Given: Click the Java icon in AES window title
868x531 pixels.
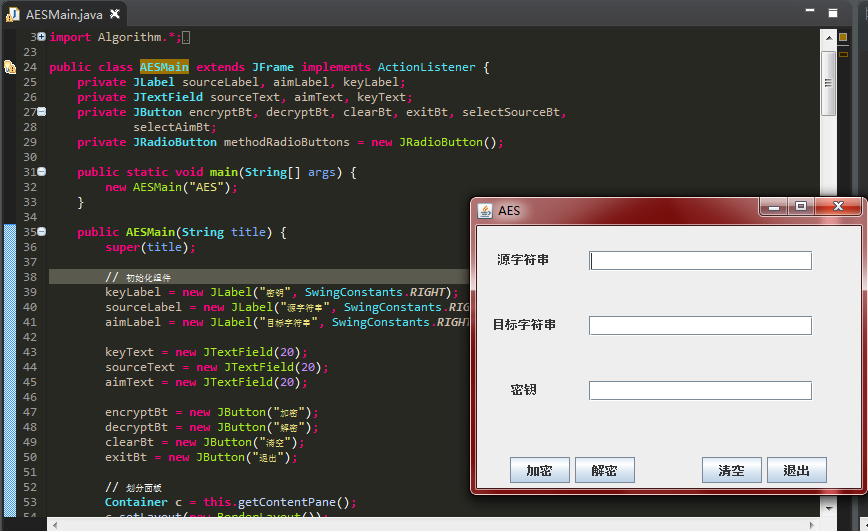Looking at the screenshot, I should click(485, 211).
